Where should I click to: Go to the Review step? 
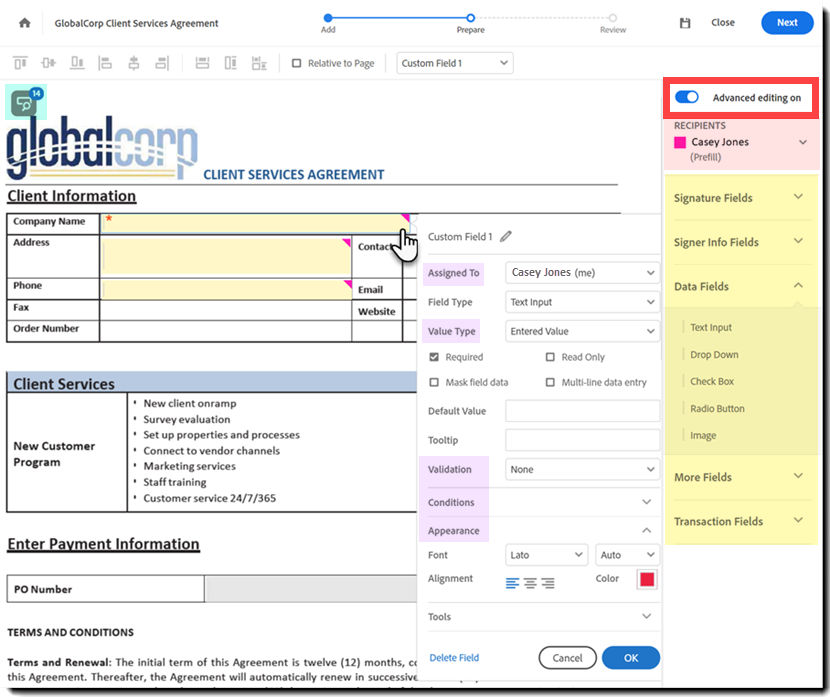(612, 18)
